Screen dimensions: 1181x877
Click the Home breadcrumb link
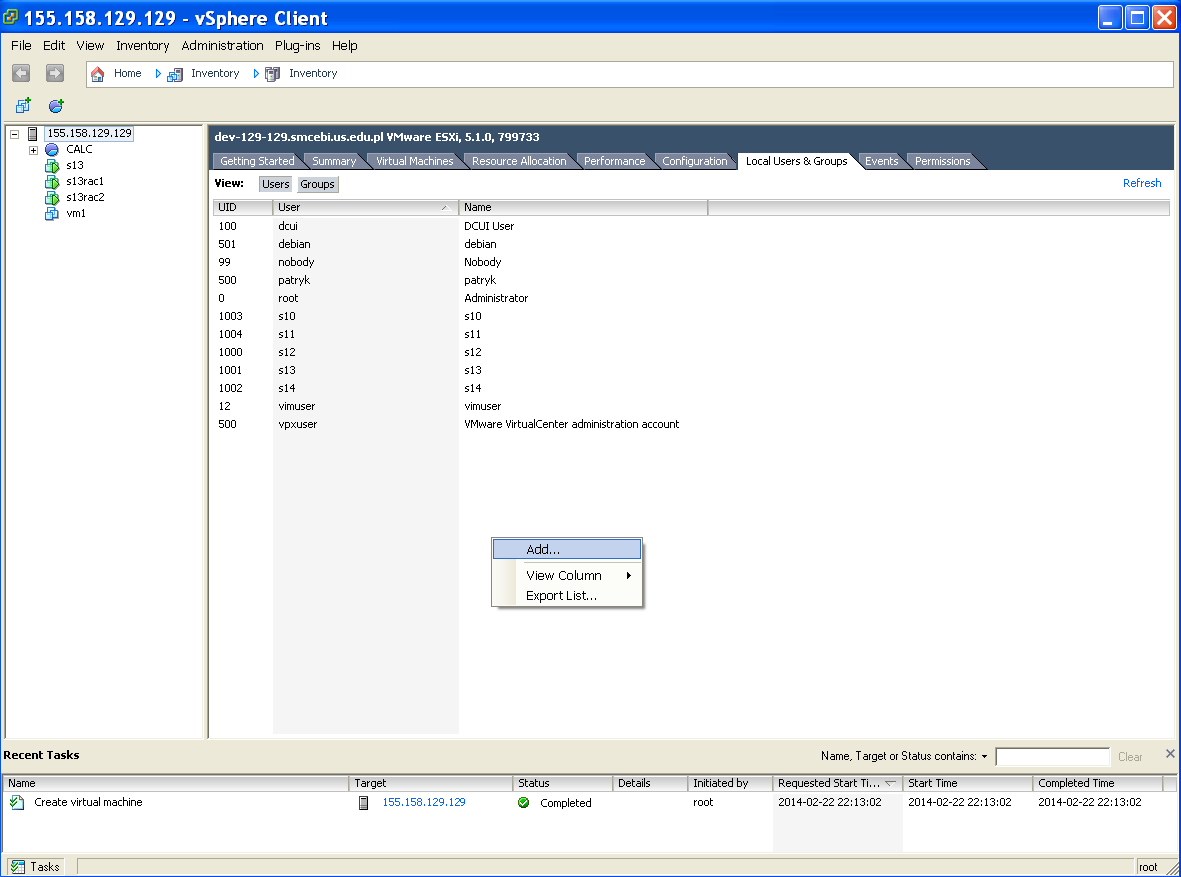[x=127, y=73]
